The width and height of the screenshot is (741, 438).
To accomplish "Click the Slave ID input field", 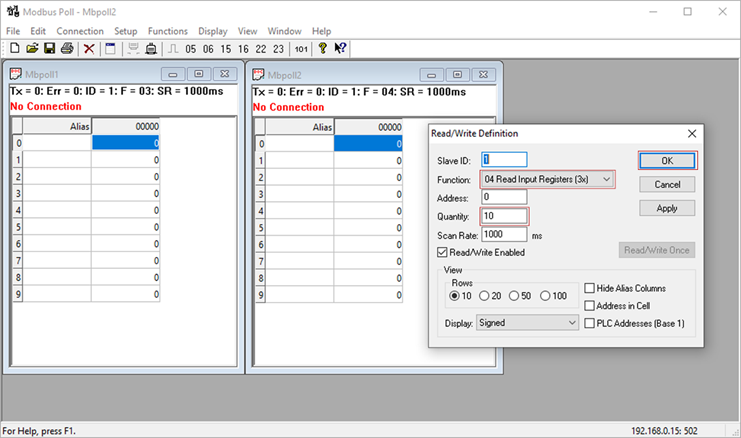I will coord(504,160).
